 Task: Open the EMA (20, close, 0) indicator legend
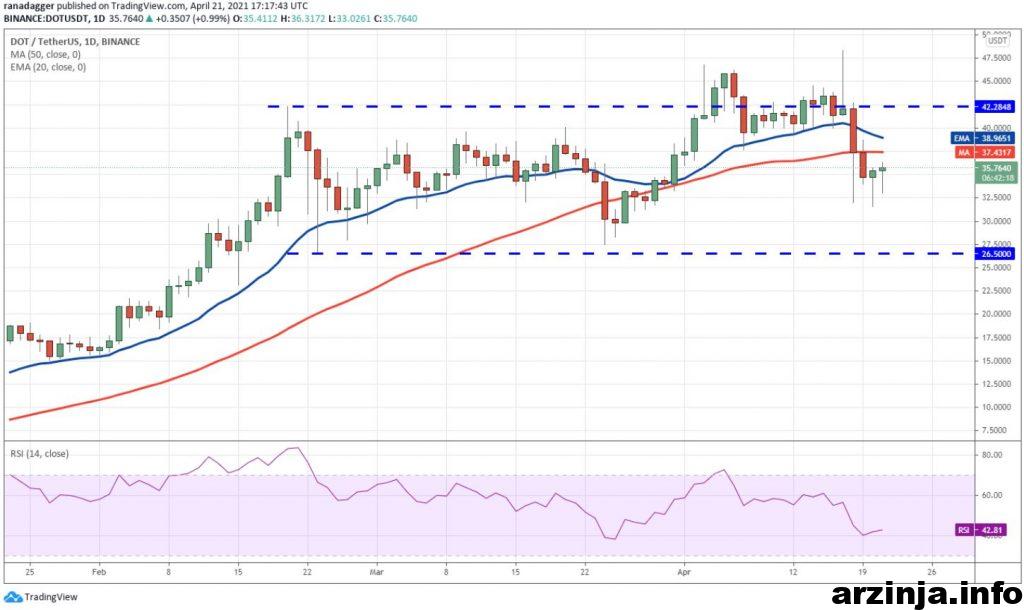46,67
